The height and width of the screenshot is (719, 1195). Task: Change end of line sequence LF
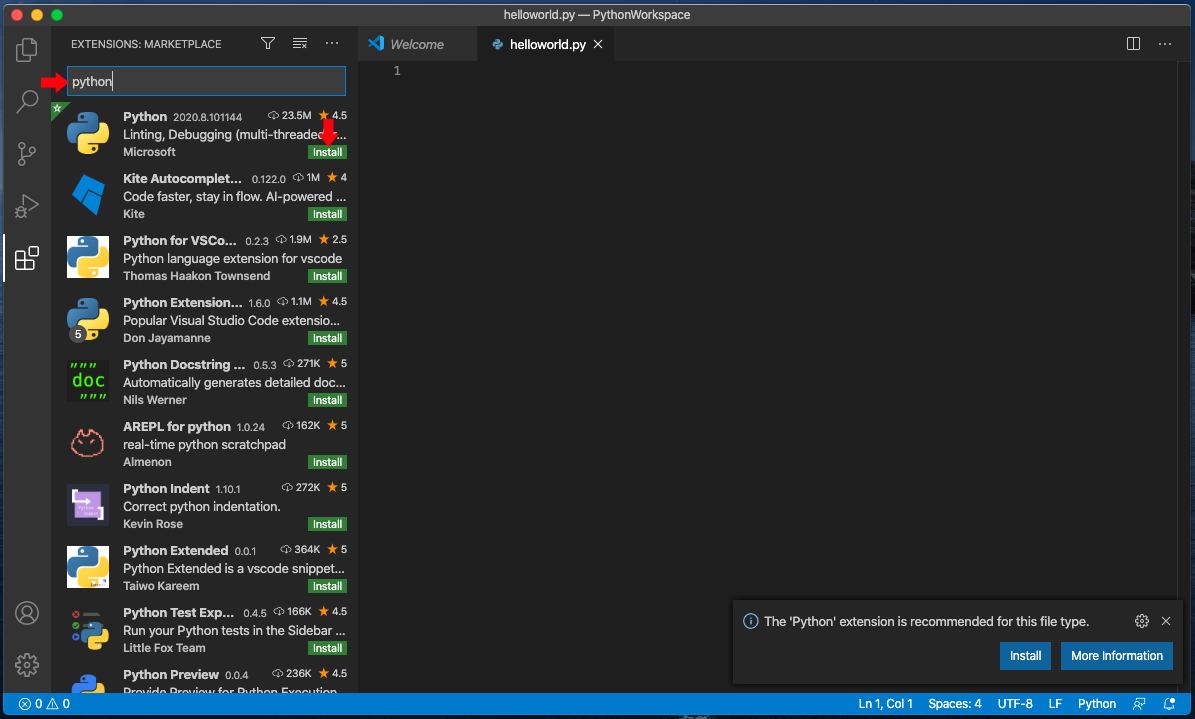pyautogui.click(x=1055, y=704)
